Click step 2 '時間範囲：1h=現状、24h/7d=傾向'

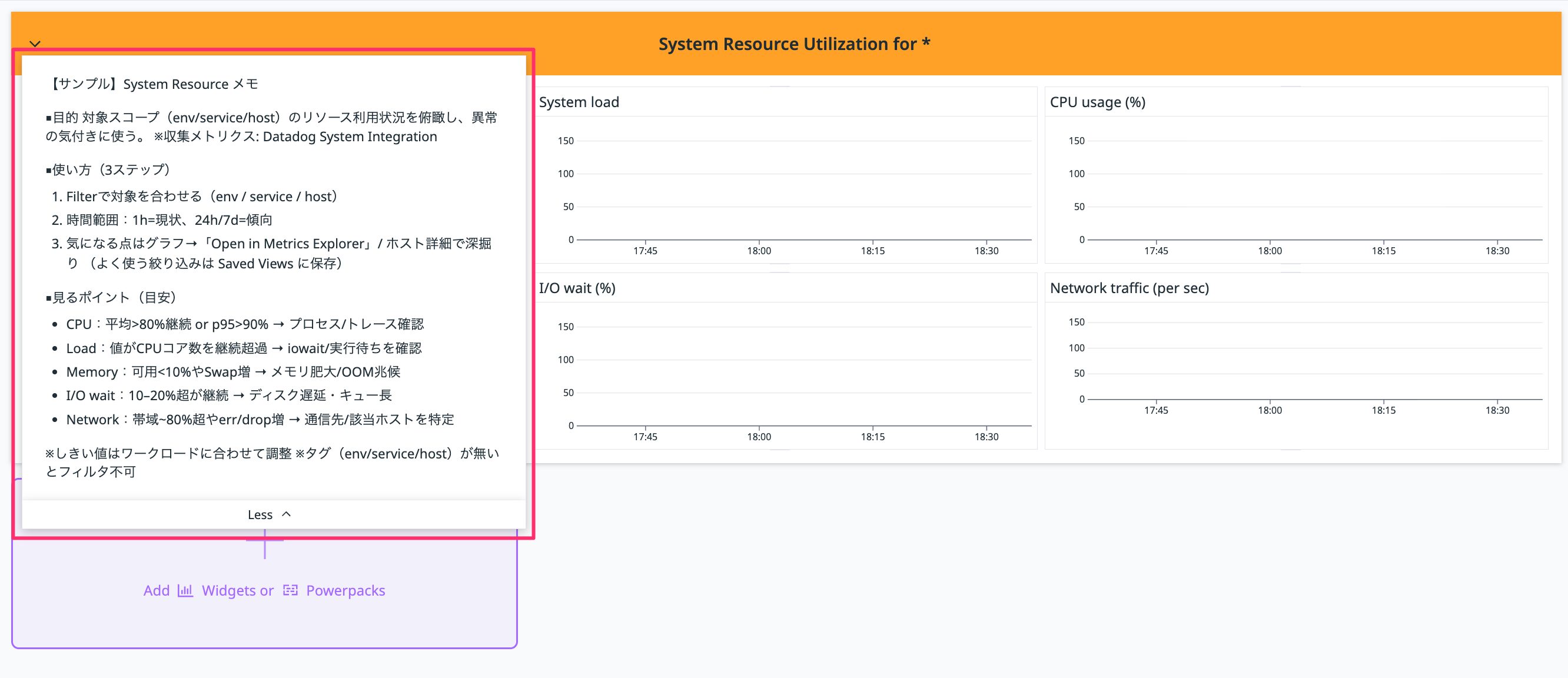pos(169,220)
